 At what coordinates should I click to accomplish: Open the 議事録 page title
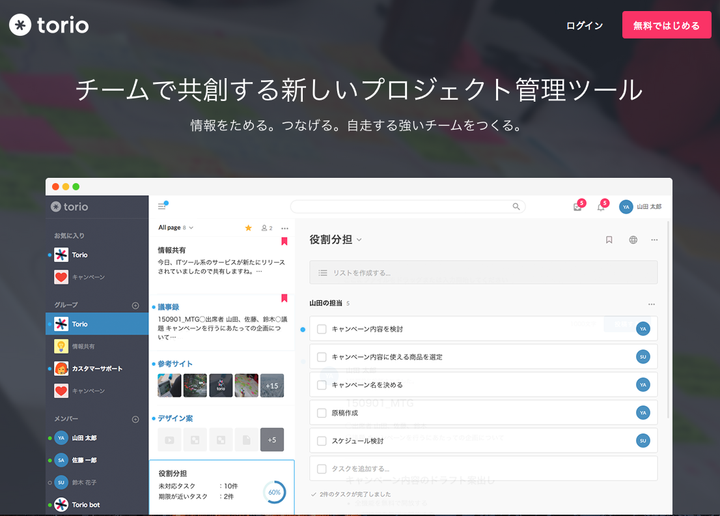click(x=169, y=307)
